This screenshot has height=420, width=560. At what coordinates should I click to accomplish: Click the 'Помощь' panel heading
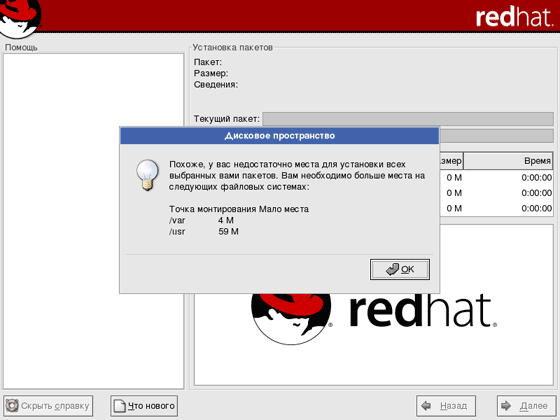click(21, 48)
